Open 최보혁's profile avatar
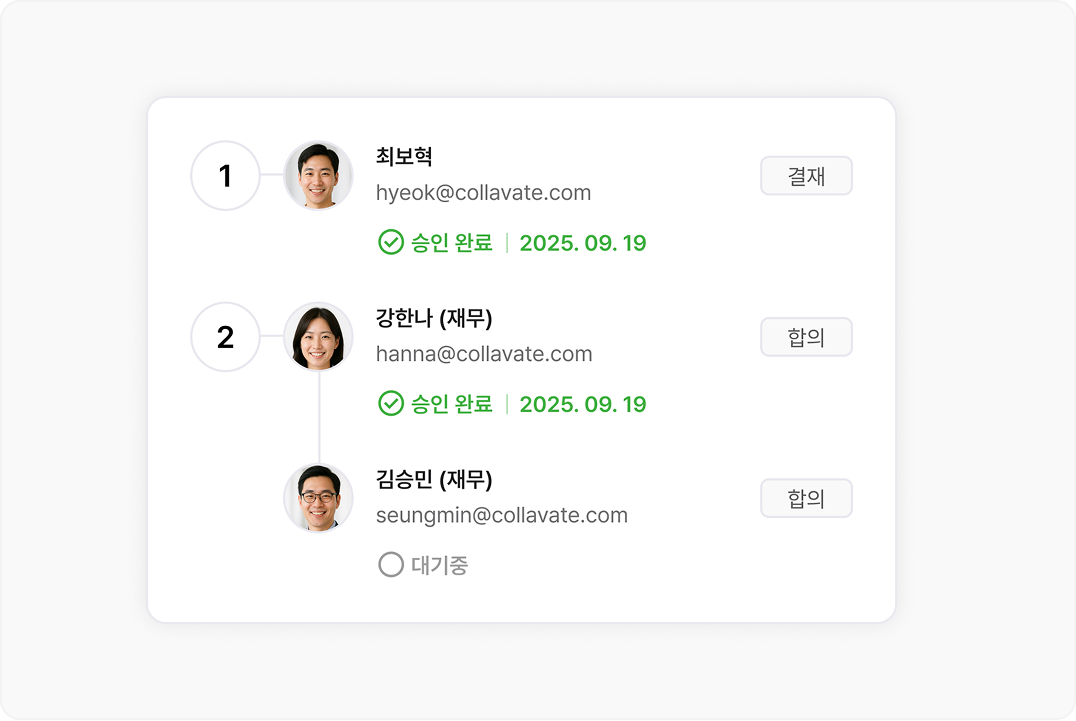The image size is (1076, 721). click(318, 176)
